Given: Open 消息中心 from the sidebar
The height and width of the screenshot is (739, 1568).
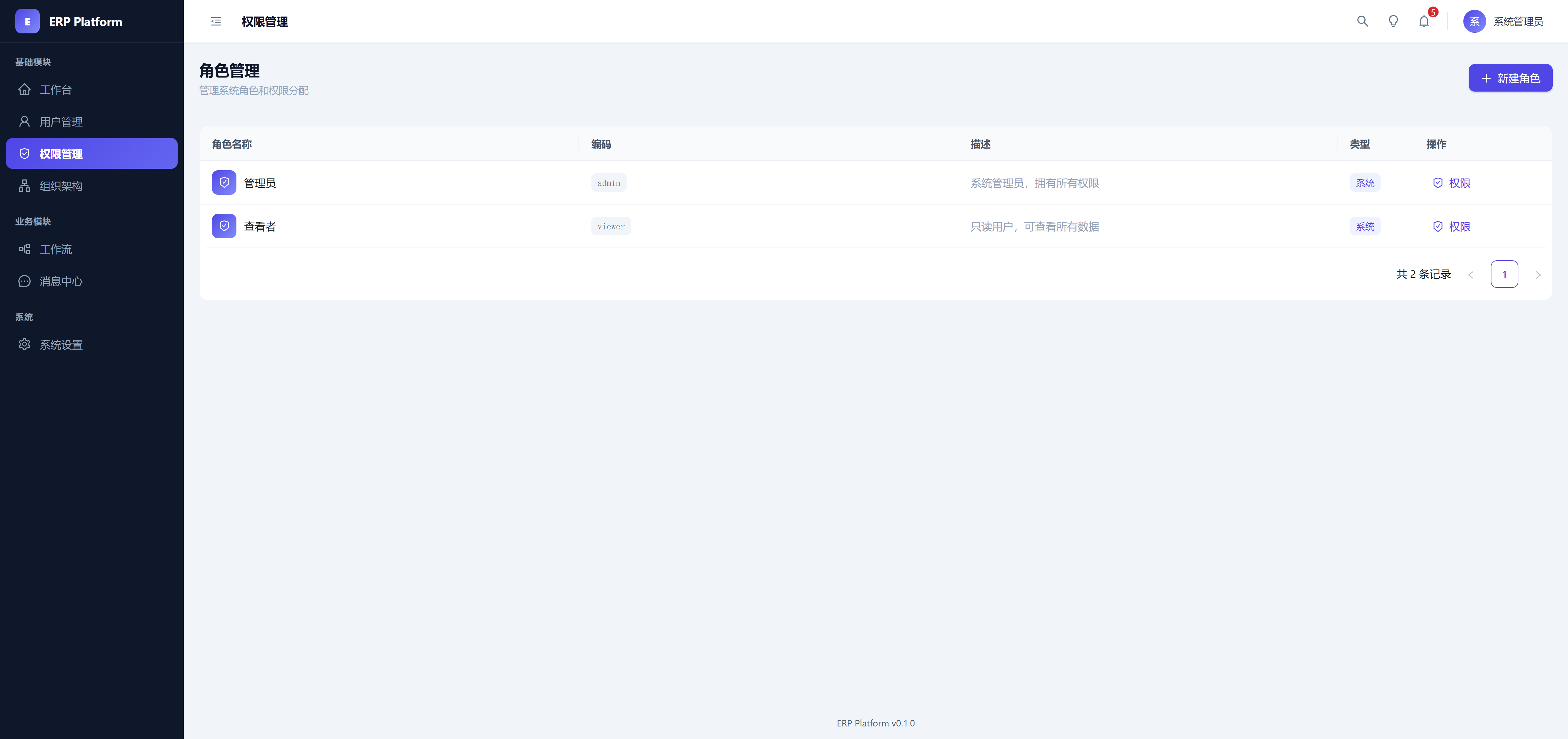Looking at the screenshot, I should point(61,281).
